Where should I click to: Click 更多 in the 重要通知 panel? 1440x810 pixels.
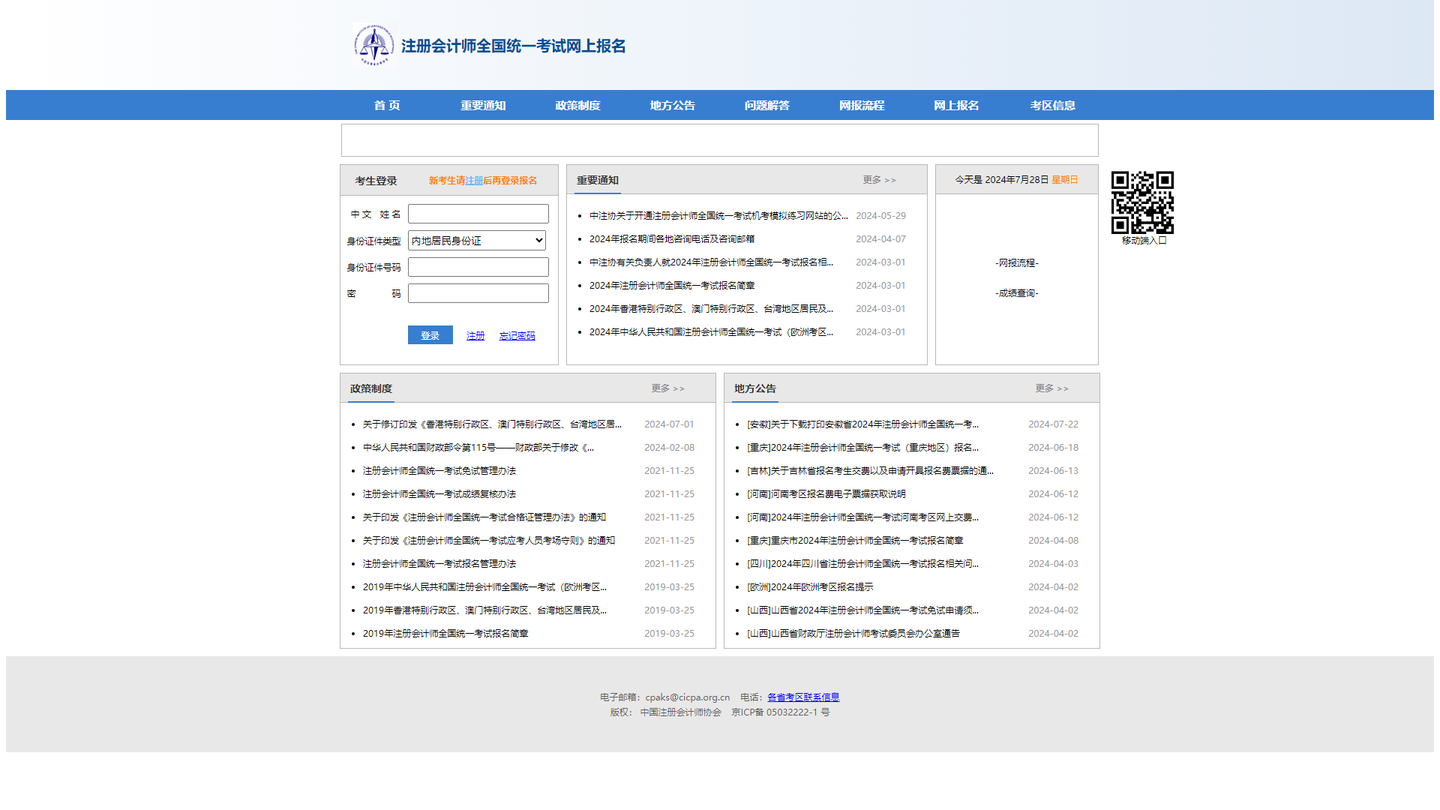879,180
